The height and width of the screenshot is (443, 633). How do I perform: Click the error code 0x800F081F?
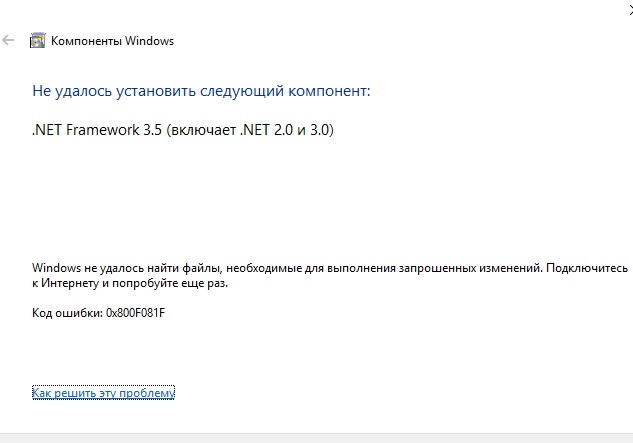click(x=136, y=313)
